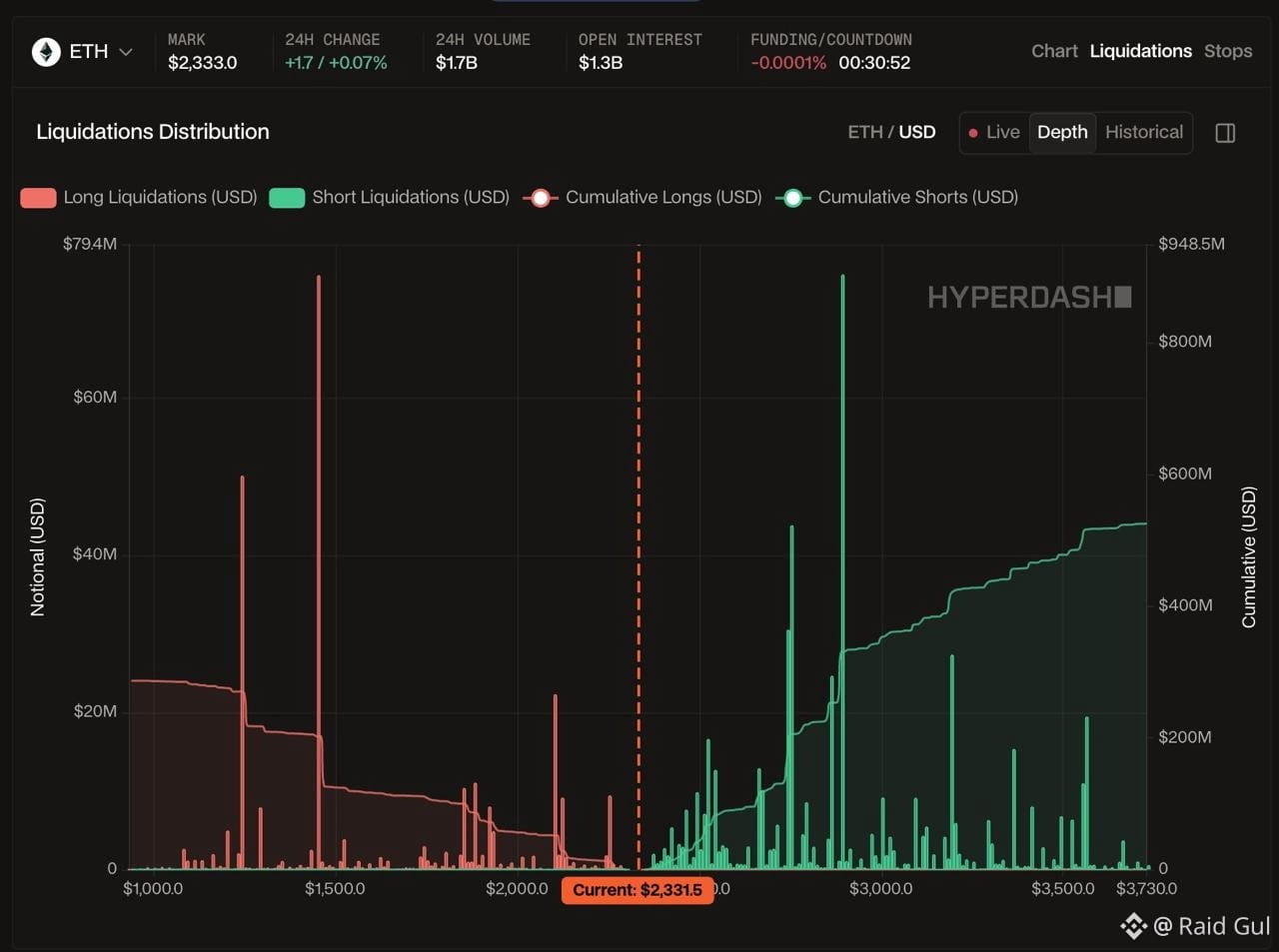The width and height of the screenshot is (1279, 952).
Task: Select the Depth view mode
Action: [x=1062, y=133]
